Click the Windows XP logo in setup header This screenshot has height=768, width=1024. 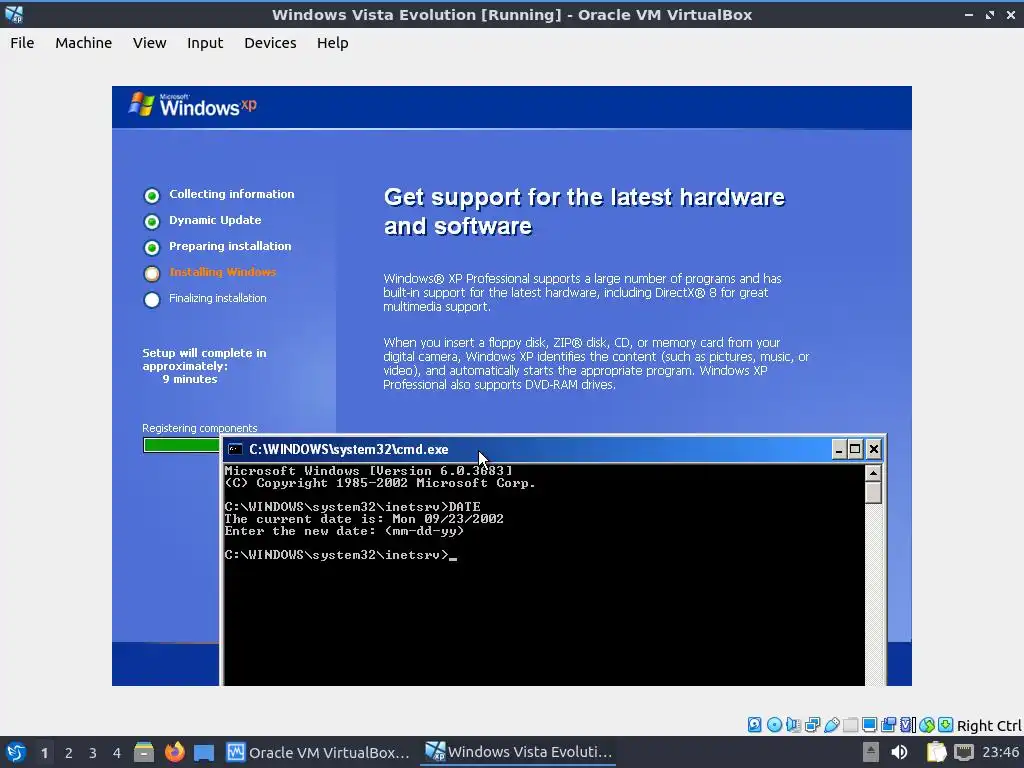[x=193, y=105]
